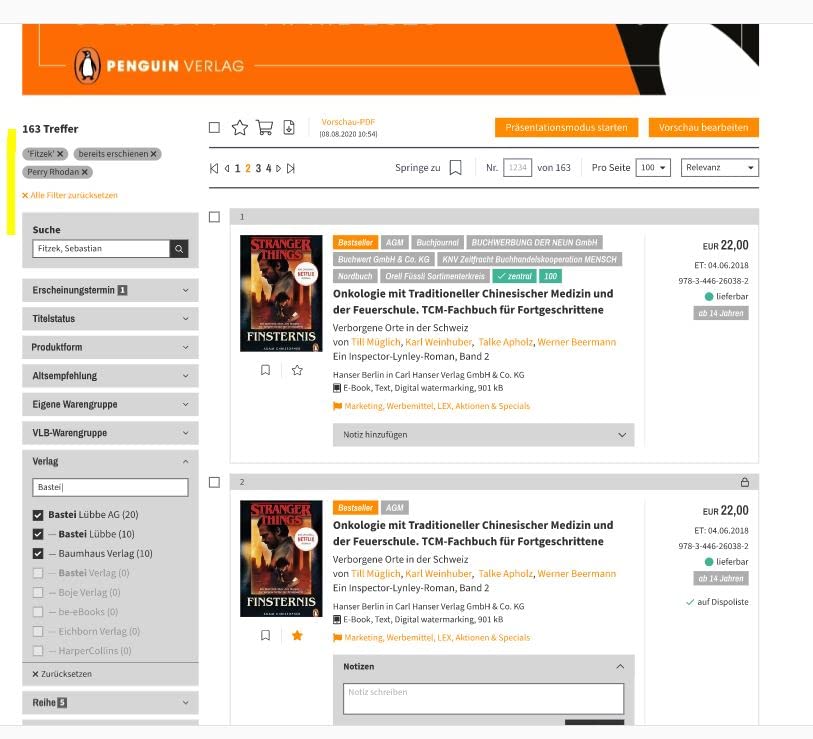Go to page 3 of results
Viewport: 813px width, 739px height.
pos(257,168)
